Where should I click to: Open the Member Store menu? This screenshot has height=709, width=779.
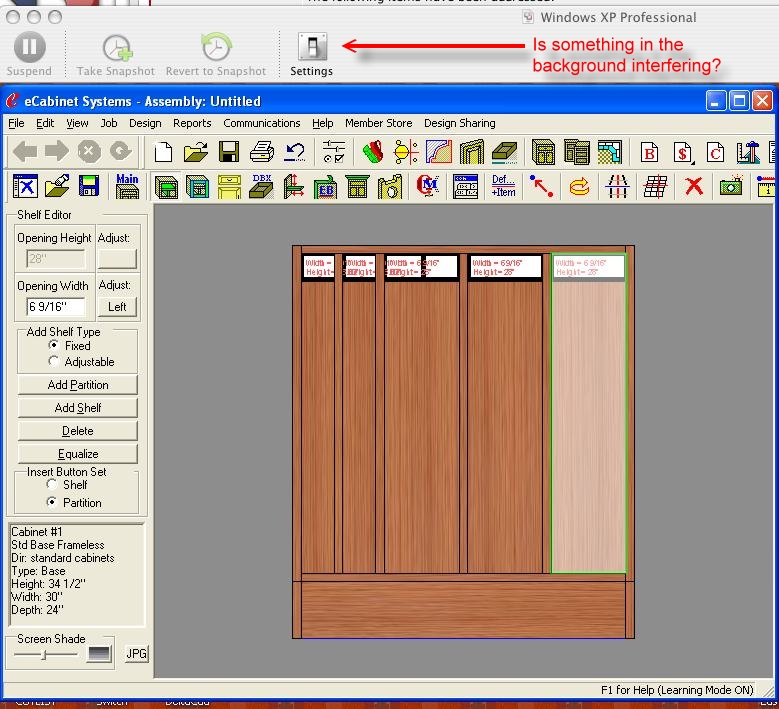coord(379,123)
